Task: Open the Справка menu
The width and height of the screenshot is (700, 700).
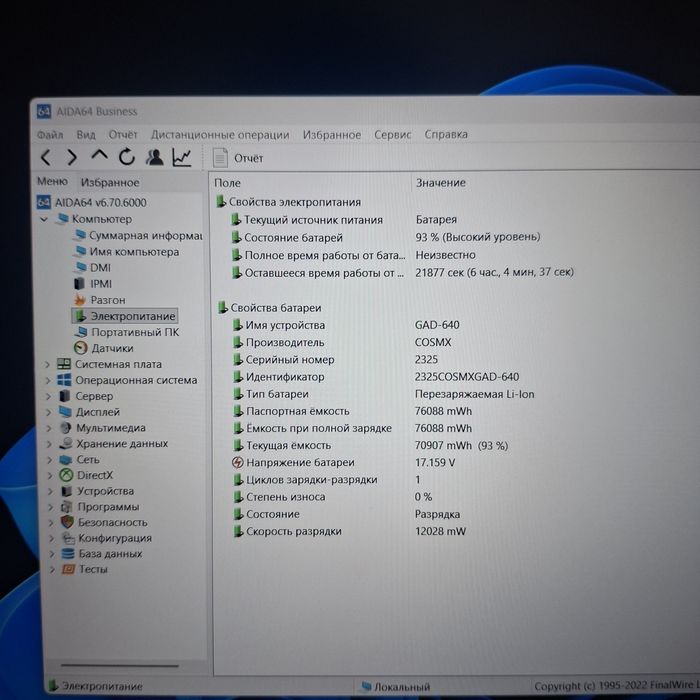Action: [446, 134]
